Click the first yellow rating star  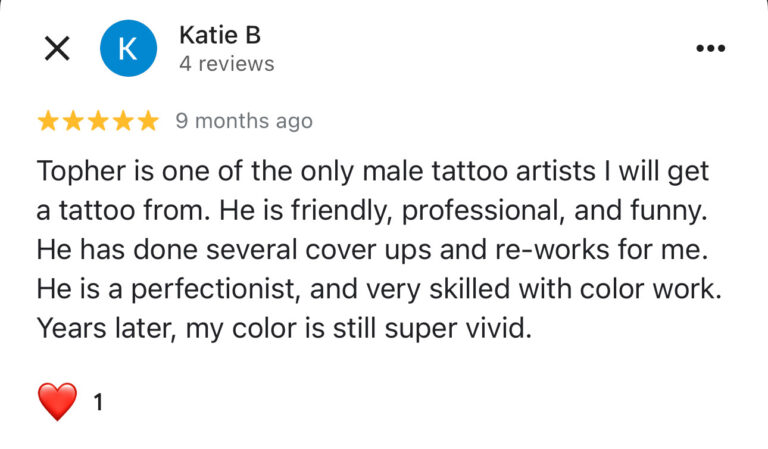click(x=48, y=121)
